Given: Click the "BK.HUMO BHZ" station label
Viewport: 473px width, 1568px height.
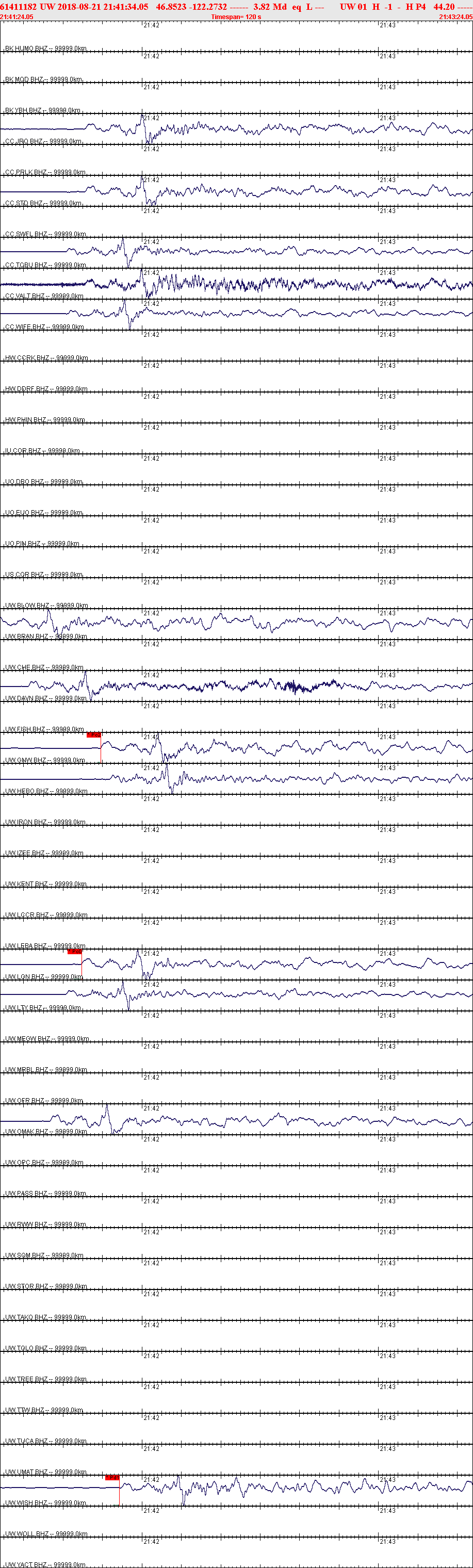Looking at the screenshot, I should click(26, 48).
